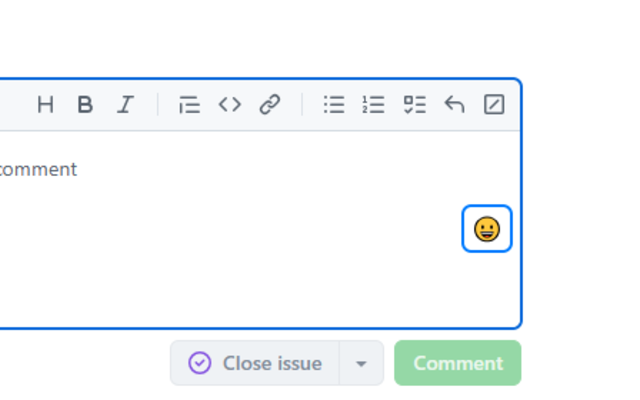Image resolution: width=640 pixels, height=400 pixels.
Task: Submit using the green Comment button
Action: click(x=458, y=363)
